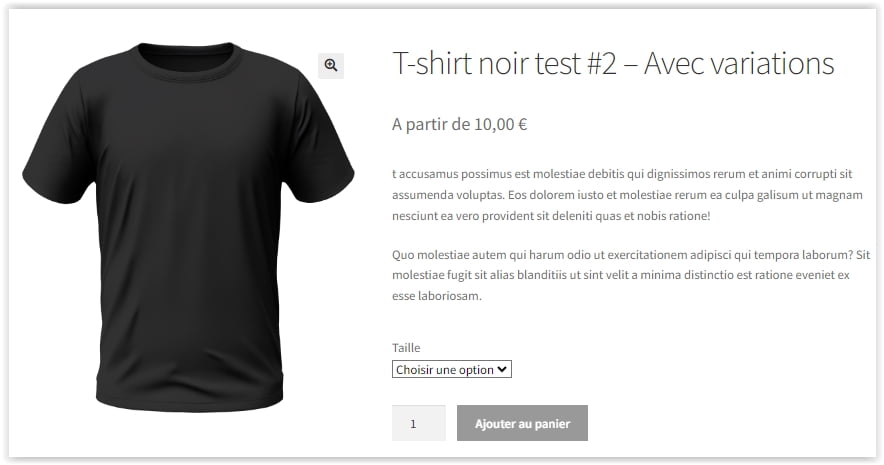This screenshot has width=884, height=465.
Task: Click the "10,00" amount in the price
Action: [x=494, y=124]
